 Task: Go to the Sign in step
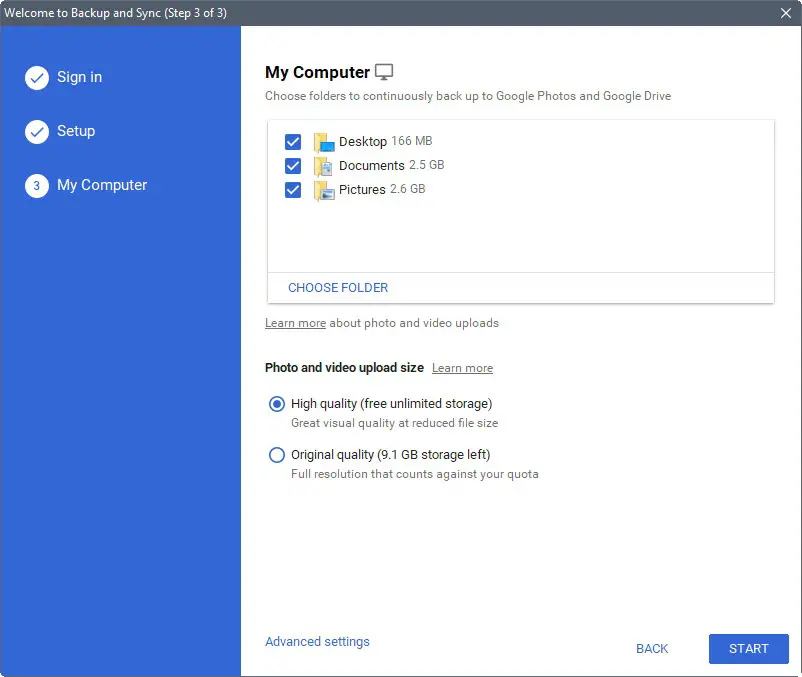point(79,77)
